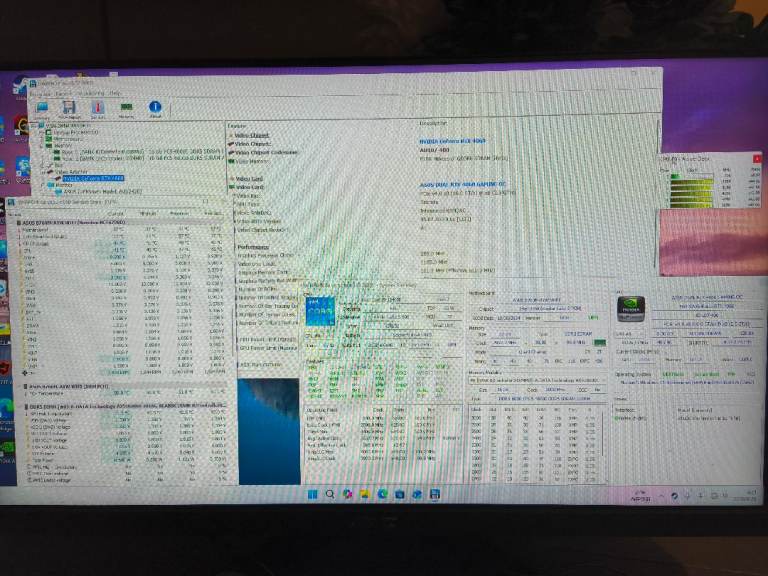
Task: Click the blue ASUS DUAL RTX card description link
Action: (462, 185)
